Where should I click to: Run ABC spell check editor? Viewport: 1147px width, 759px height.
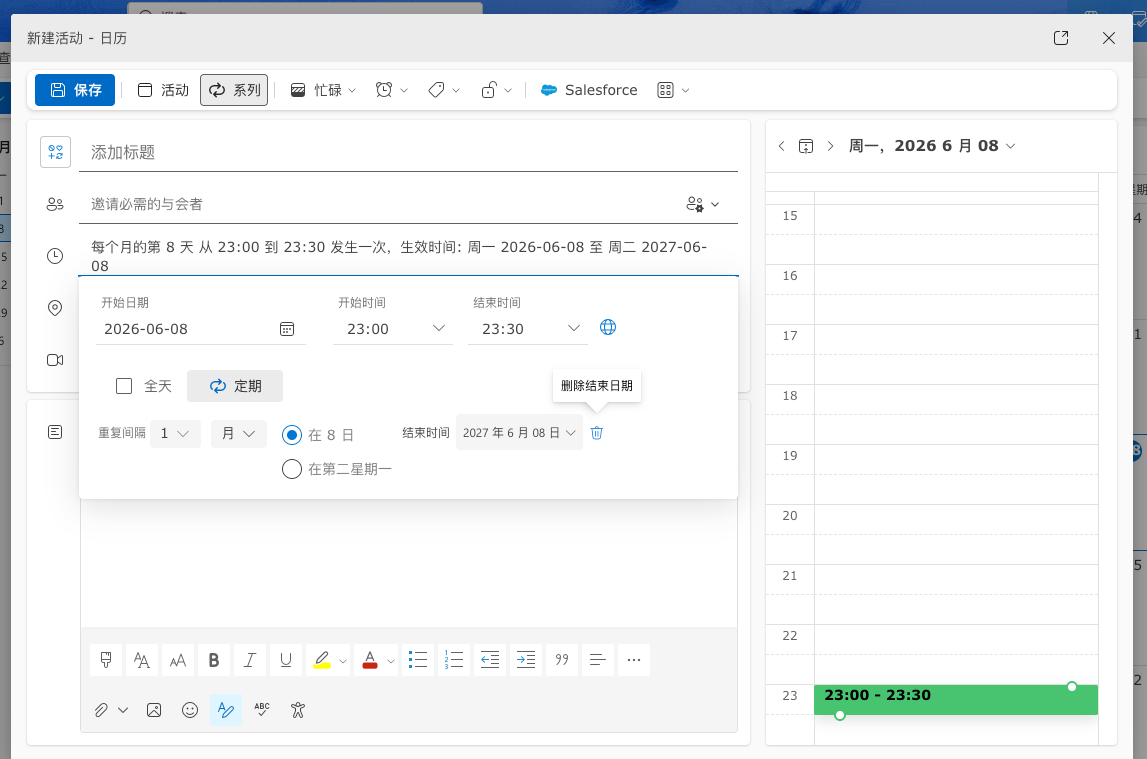pos(262,710)
